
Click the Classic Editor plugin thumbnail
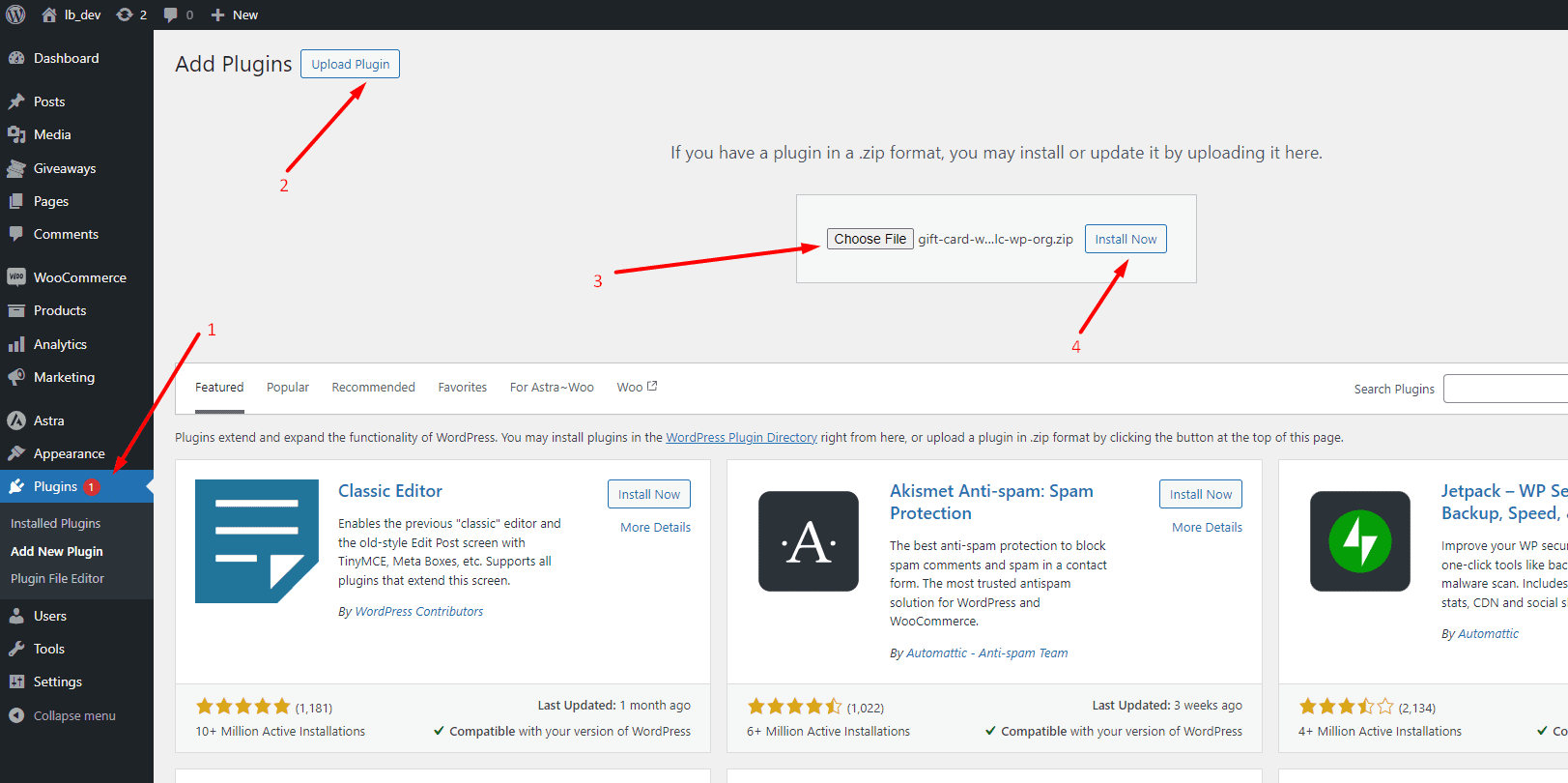pyautogui.click(x=257, y=541)
